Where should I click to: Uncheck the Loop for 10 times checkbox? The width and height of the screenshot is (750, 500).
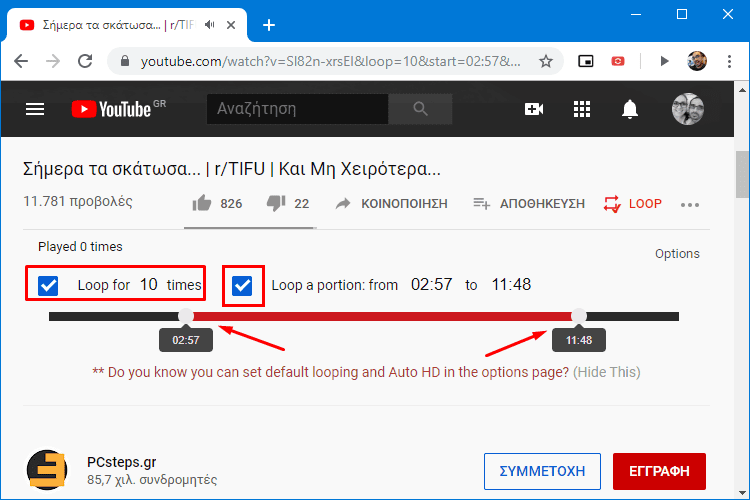tap(48, 286)
